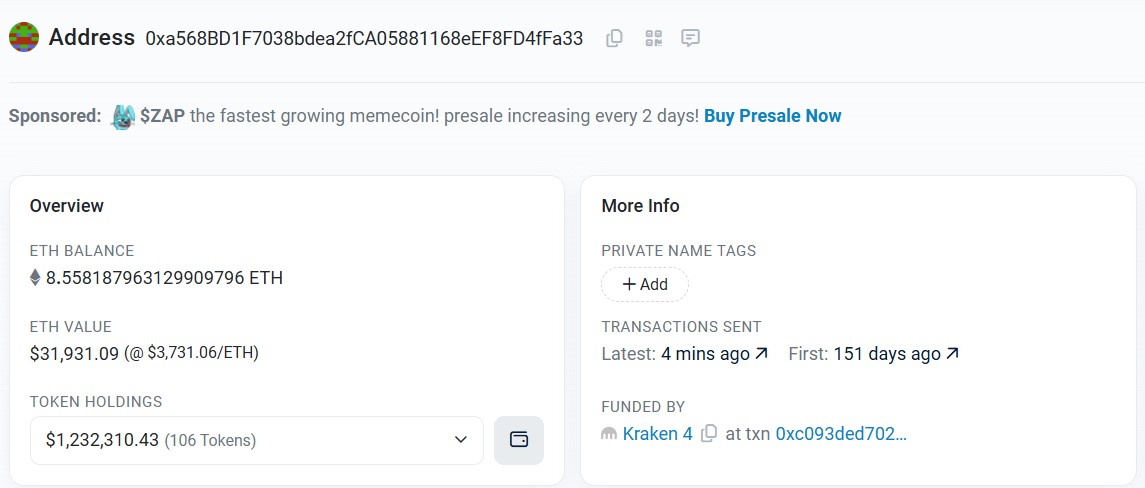Click the address blockie avatar
Screen dimensions: 1145x488
pos(24,37)
